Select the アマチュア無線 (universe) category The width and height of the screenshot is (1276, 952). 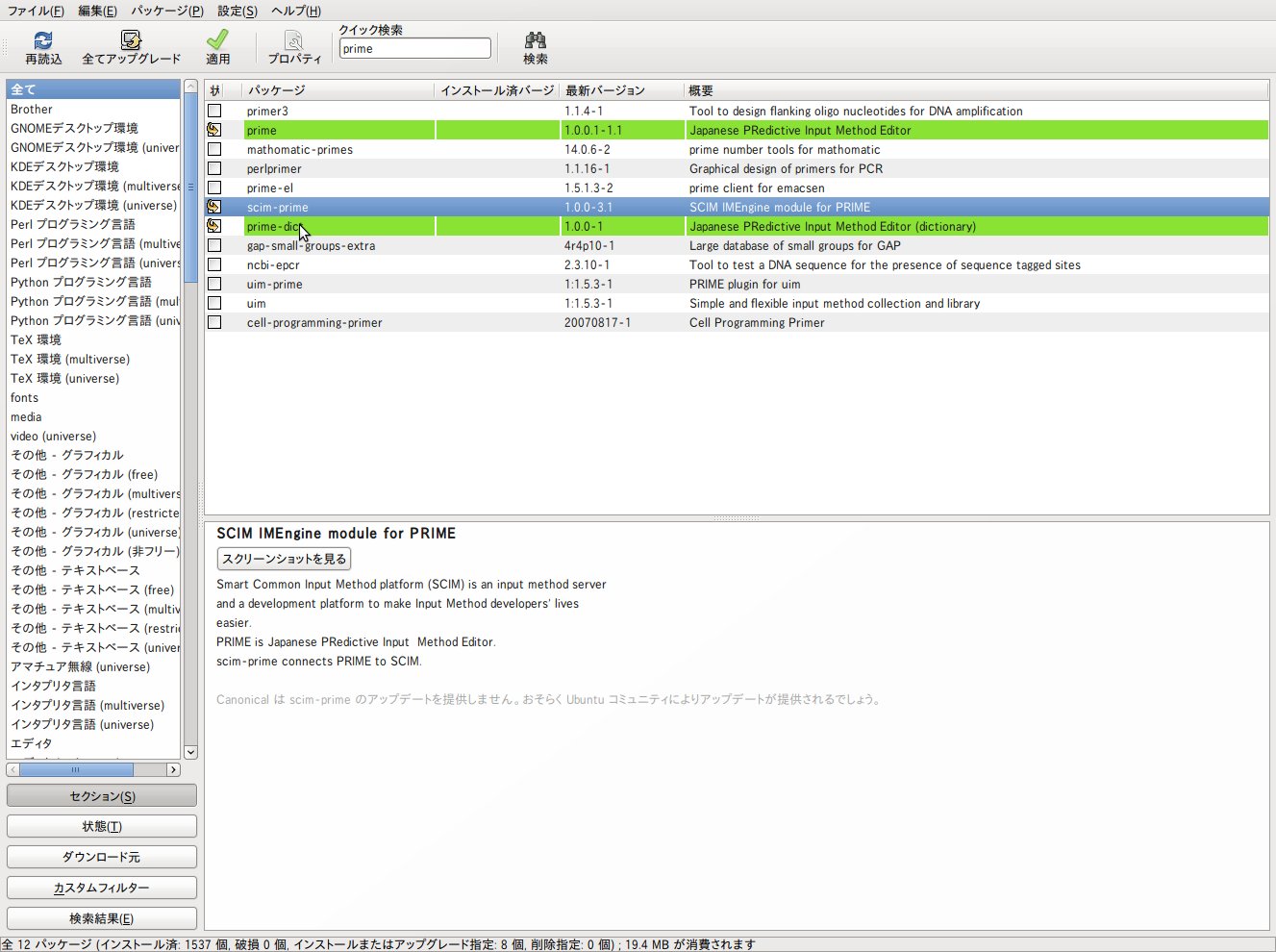80,666
